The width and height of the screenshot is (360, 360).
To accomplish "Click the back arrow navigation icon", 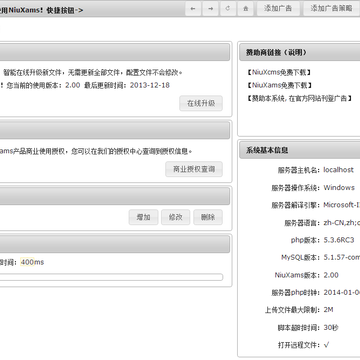I will (x=193, y=9).
